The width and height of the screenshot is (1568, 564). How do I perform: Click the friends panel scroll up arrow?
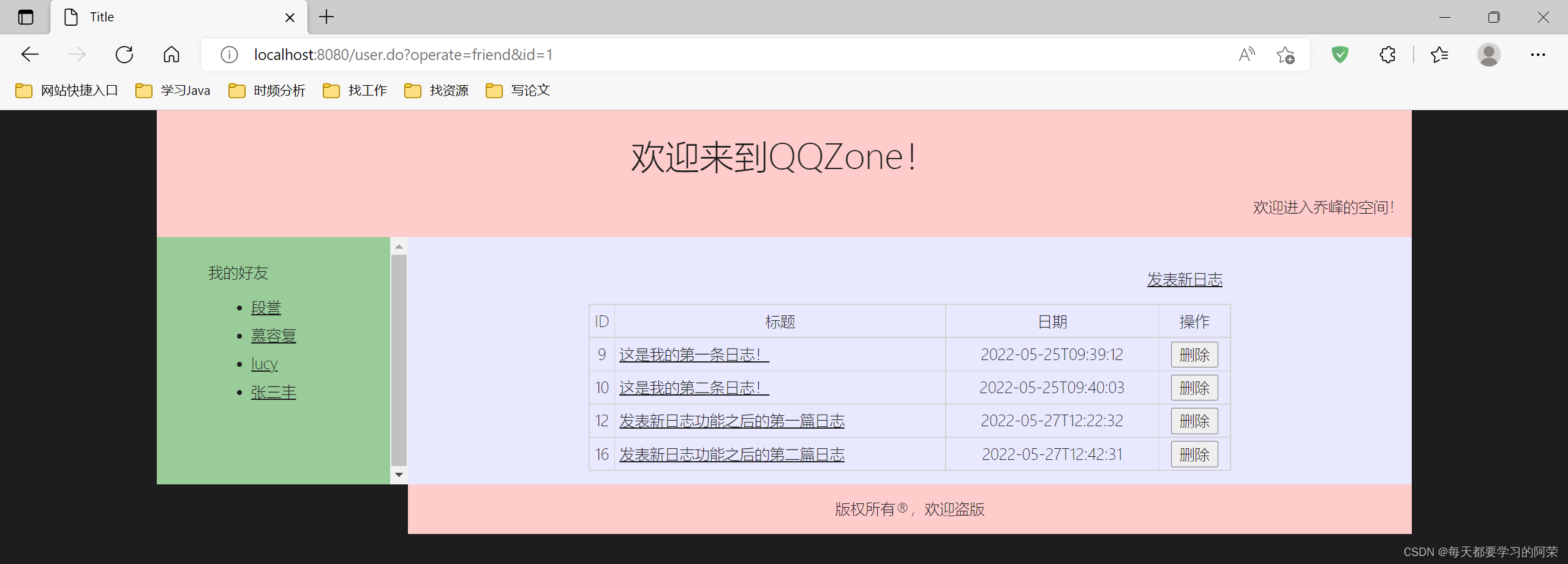tap(399, 246)
